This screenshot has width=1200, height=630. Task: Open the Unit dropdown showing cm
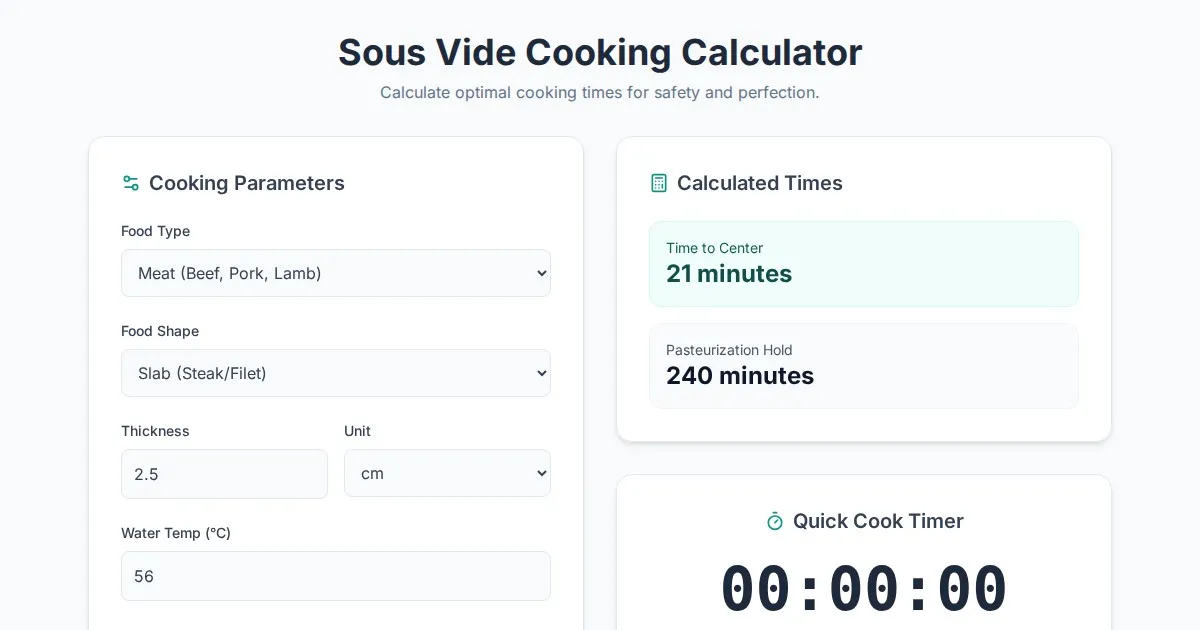[x=447, y=473]
